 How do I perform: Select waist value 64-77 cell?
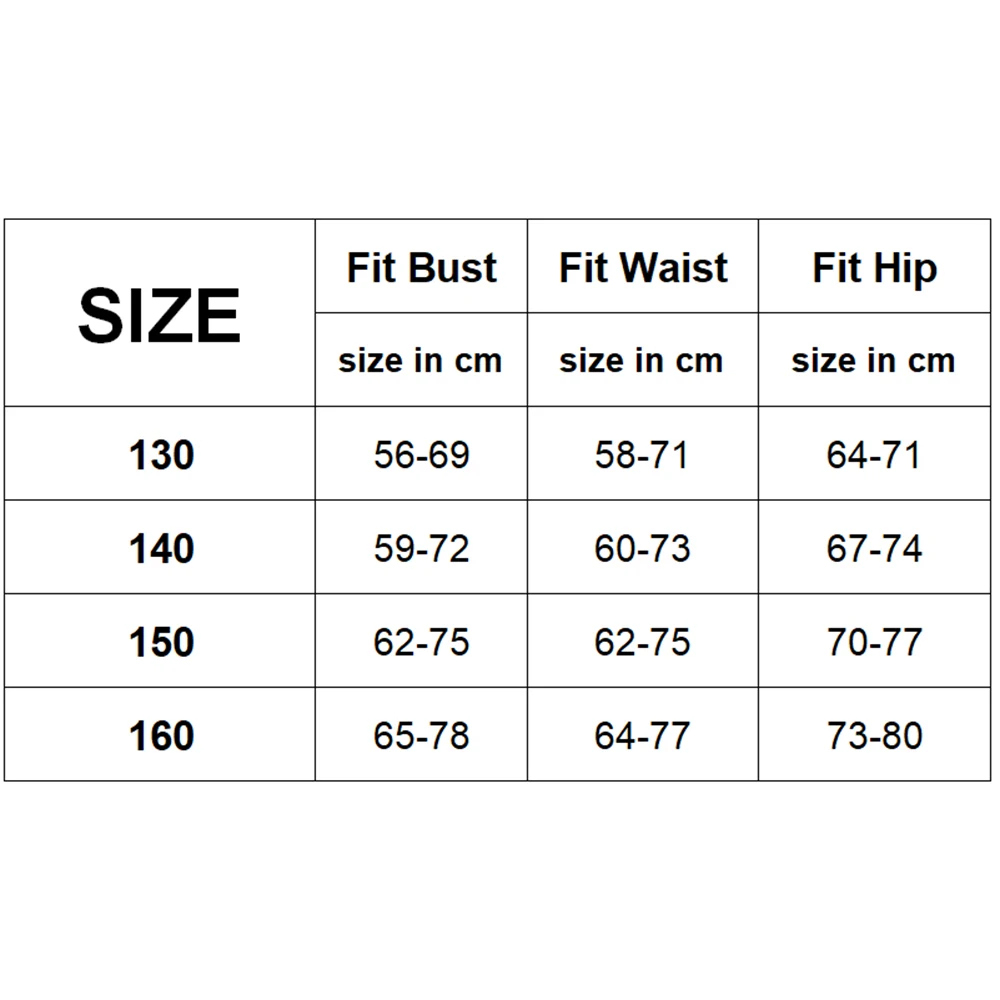pos(642,736)
